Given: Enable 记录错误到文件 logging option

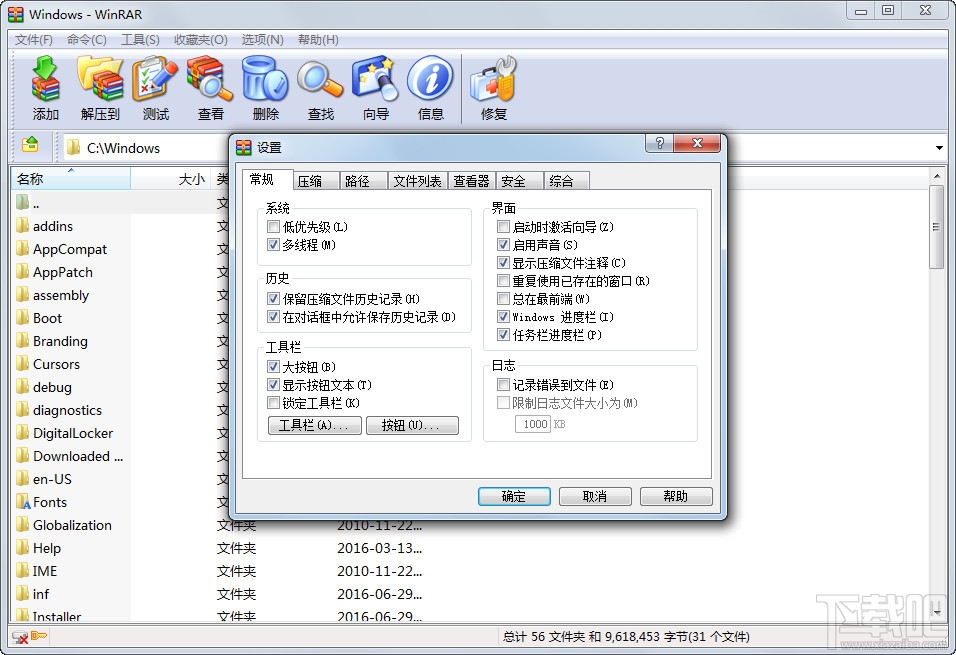Looking at the screenshot, I should click(x=503, y=383).
